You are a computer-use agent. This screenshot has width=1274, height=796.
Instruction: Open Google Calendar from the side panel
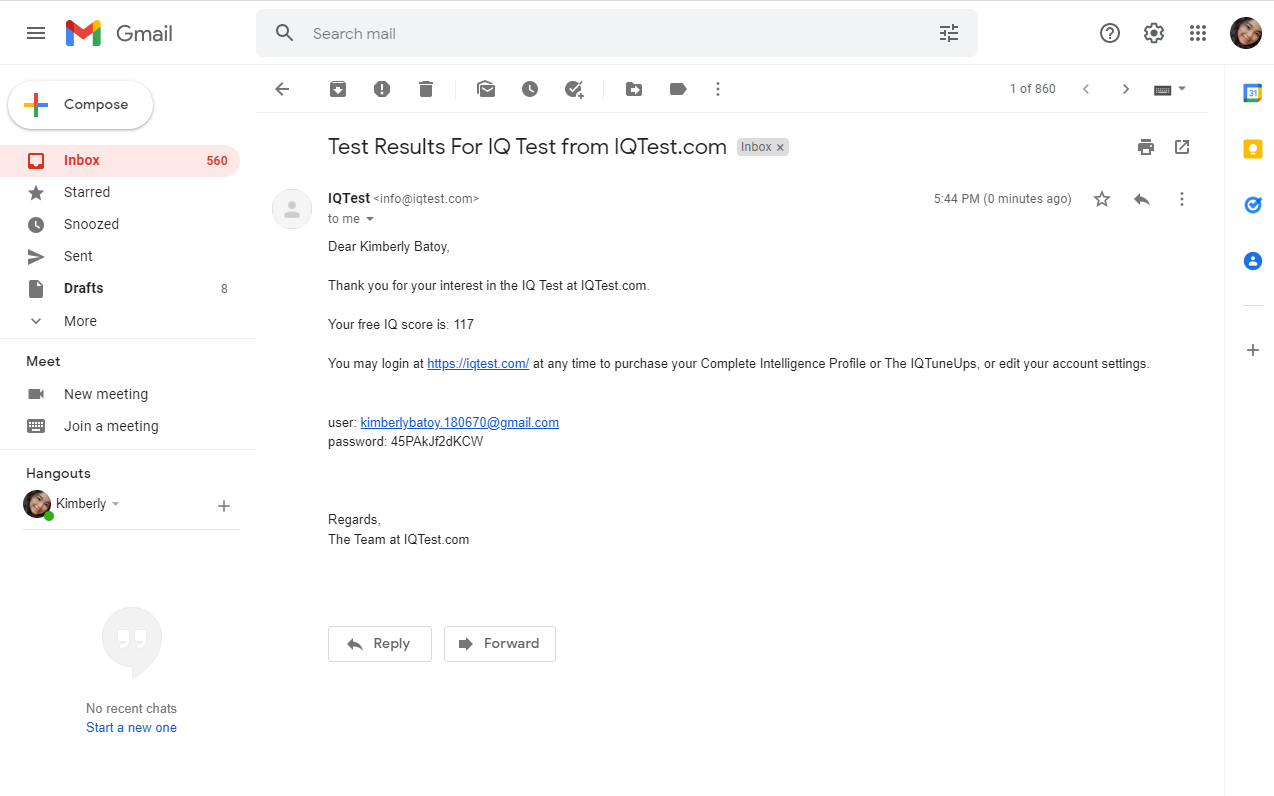pyautogui.click(x=1252, y=92)
